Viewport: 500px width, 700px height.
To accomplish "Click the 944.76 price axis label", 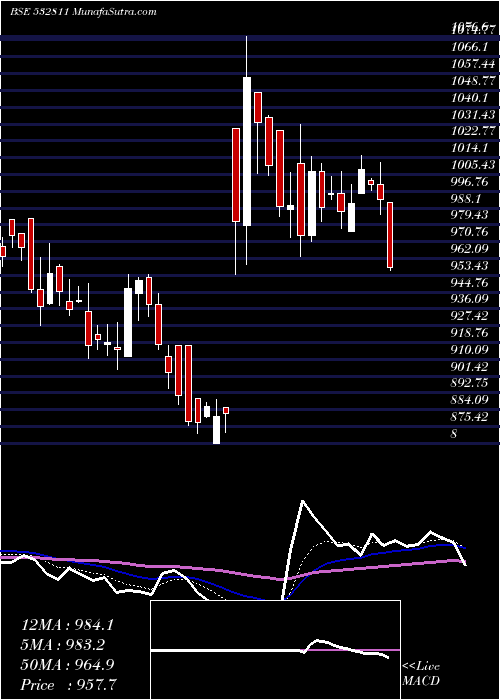I will click(470, 282).
